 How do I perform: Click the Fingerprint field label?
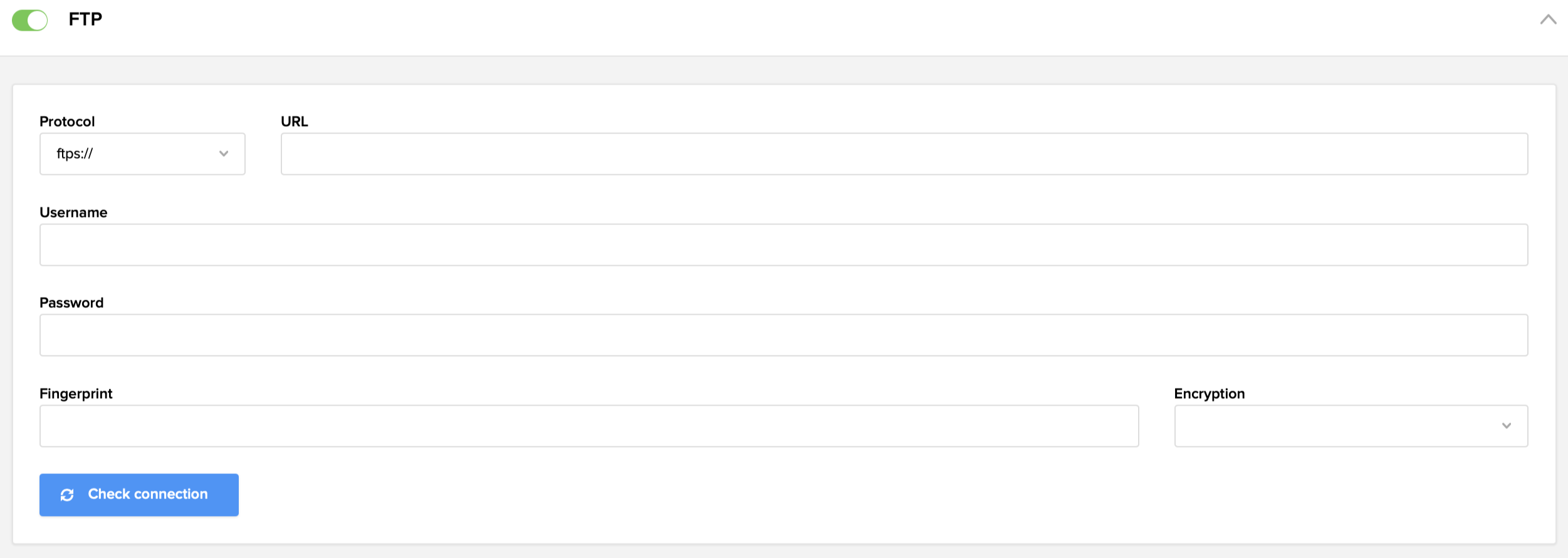76,394
